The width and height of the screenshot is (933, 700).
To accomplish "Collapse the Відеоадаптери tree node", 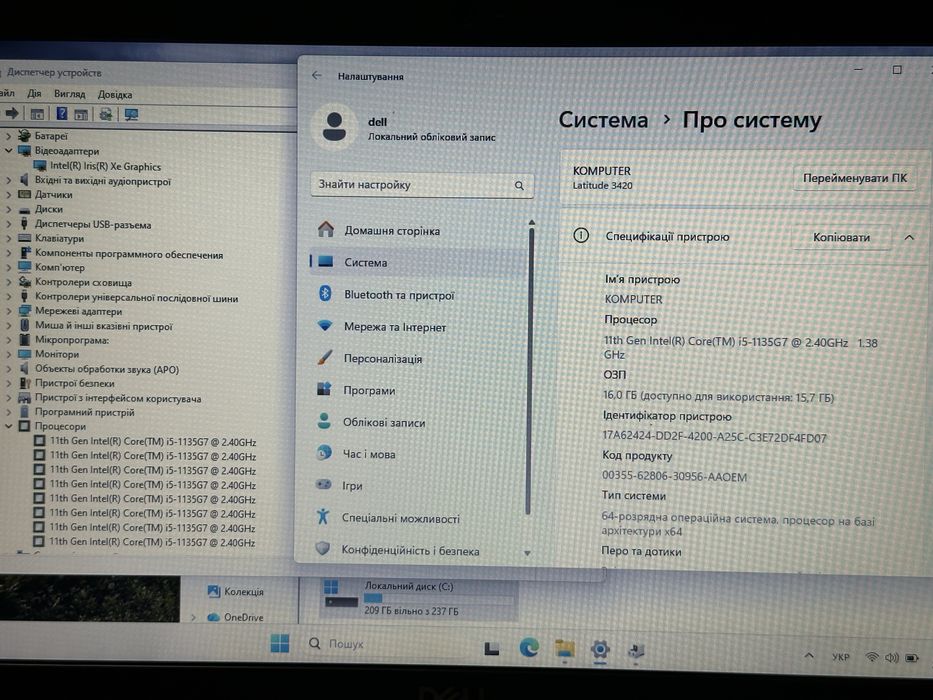I will point(8,151).
